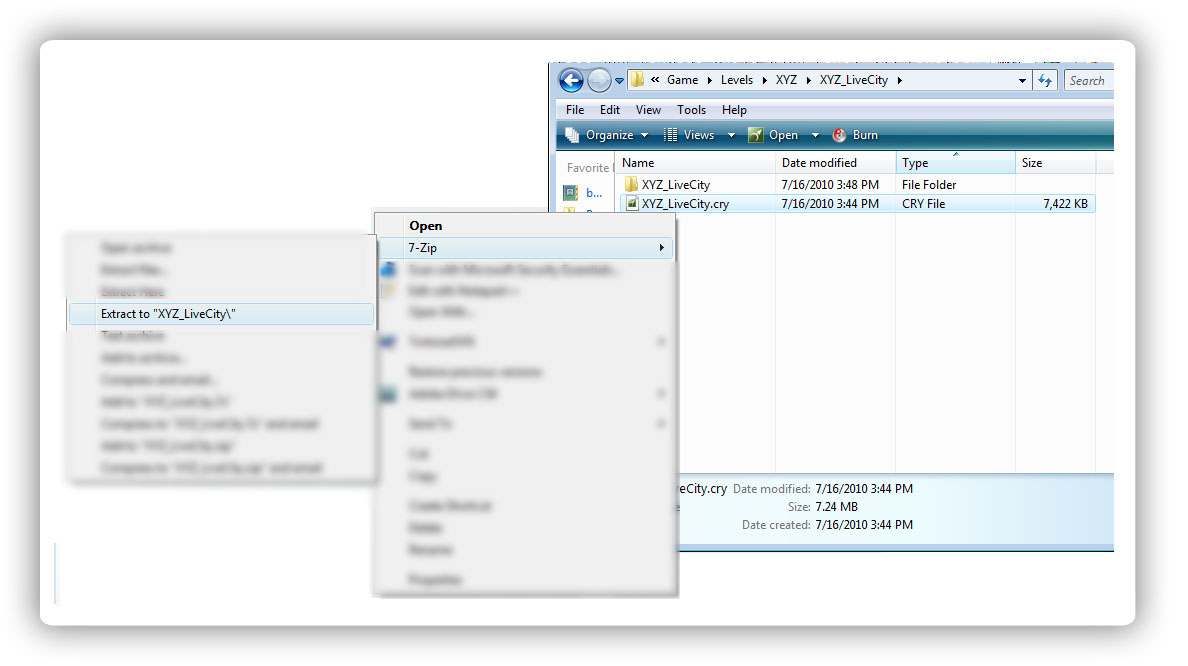Viewport: 1188px width, 666px height.
Task: Open the 7-Zip submenu entry
Action: coord(524,248)
